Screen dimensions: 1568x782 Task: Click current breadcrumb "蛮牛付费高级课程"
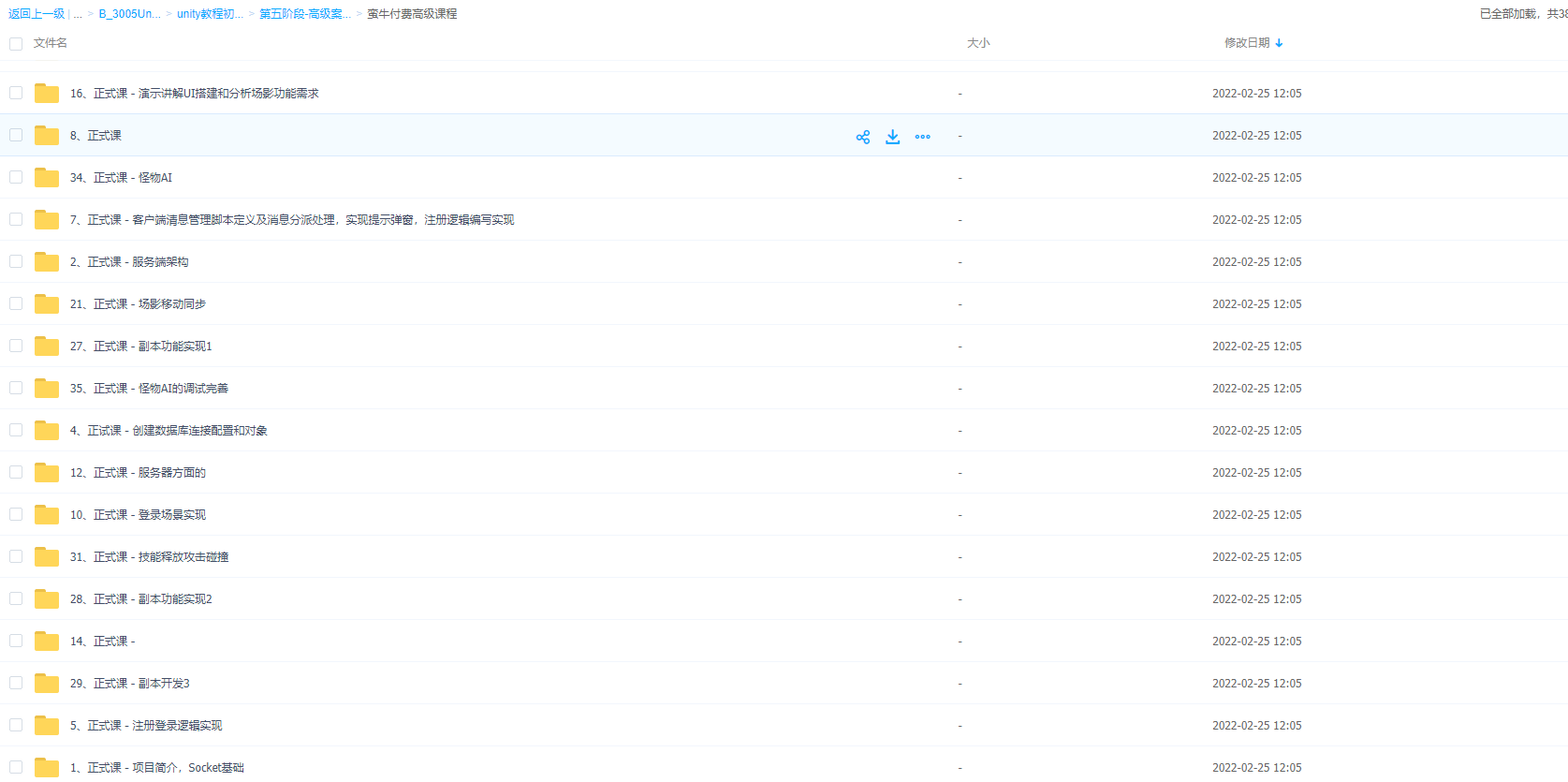tap(413, 14)
